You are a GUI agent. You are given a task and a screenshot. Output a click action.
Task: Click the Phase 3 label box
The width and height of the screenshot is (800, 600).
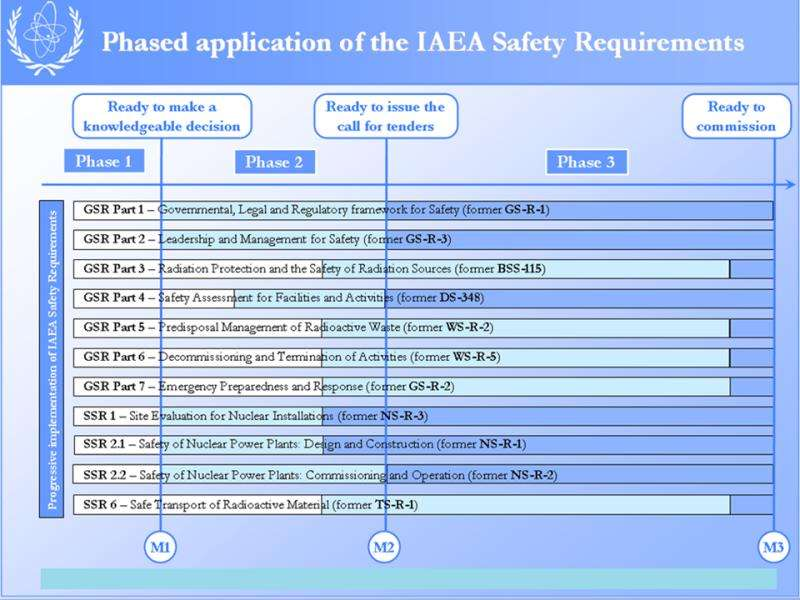[x=586, y=162]
